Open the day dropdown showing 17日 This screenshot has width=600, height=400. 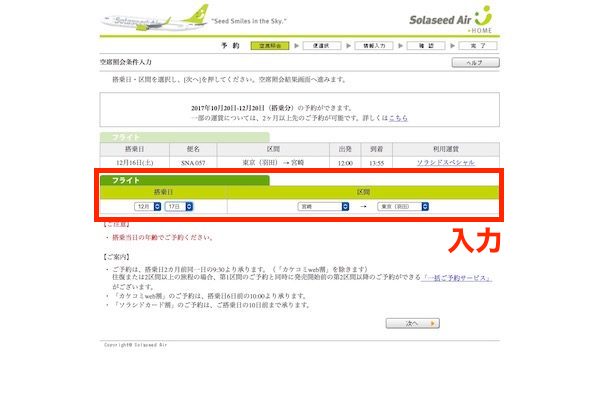pos(179,206)
